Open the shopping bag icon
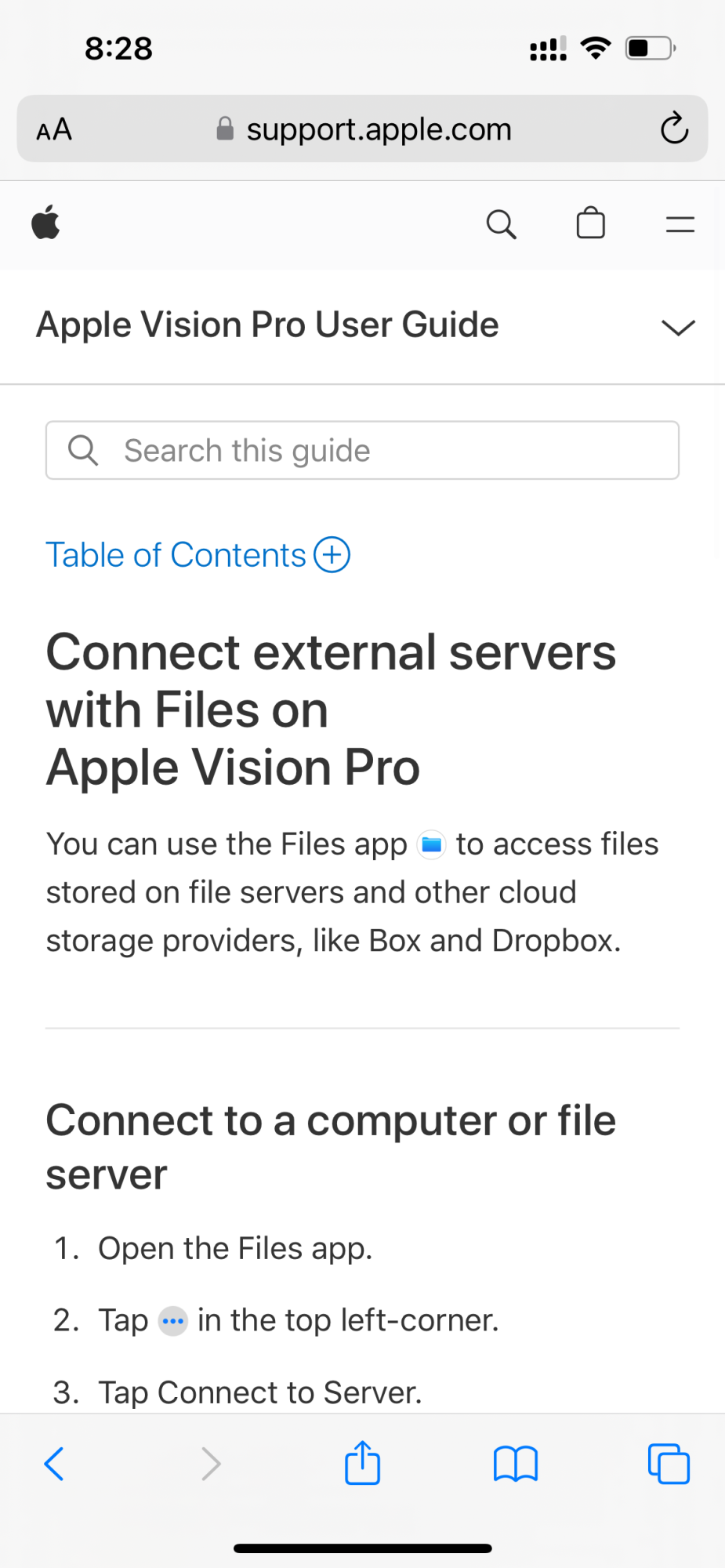 pyautogui.click(x=590, y=223)
